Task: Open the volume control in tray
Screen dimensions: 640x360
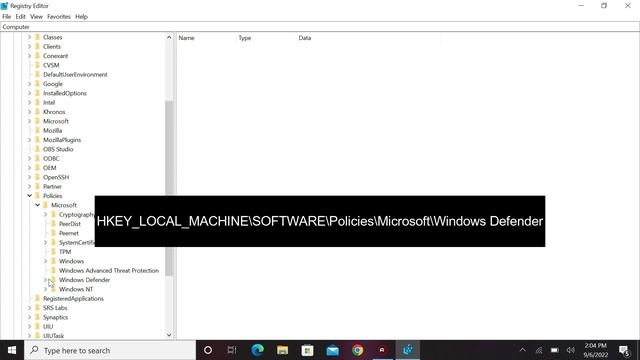Action: (571, 350)
